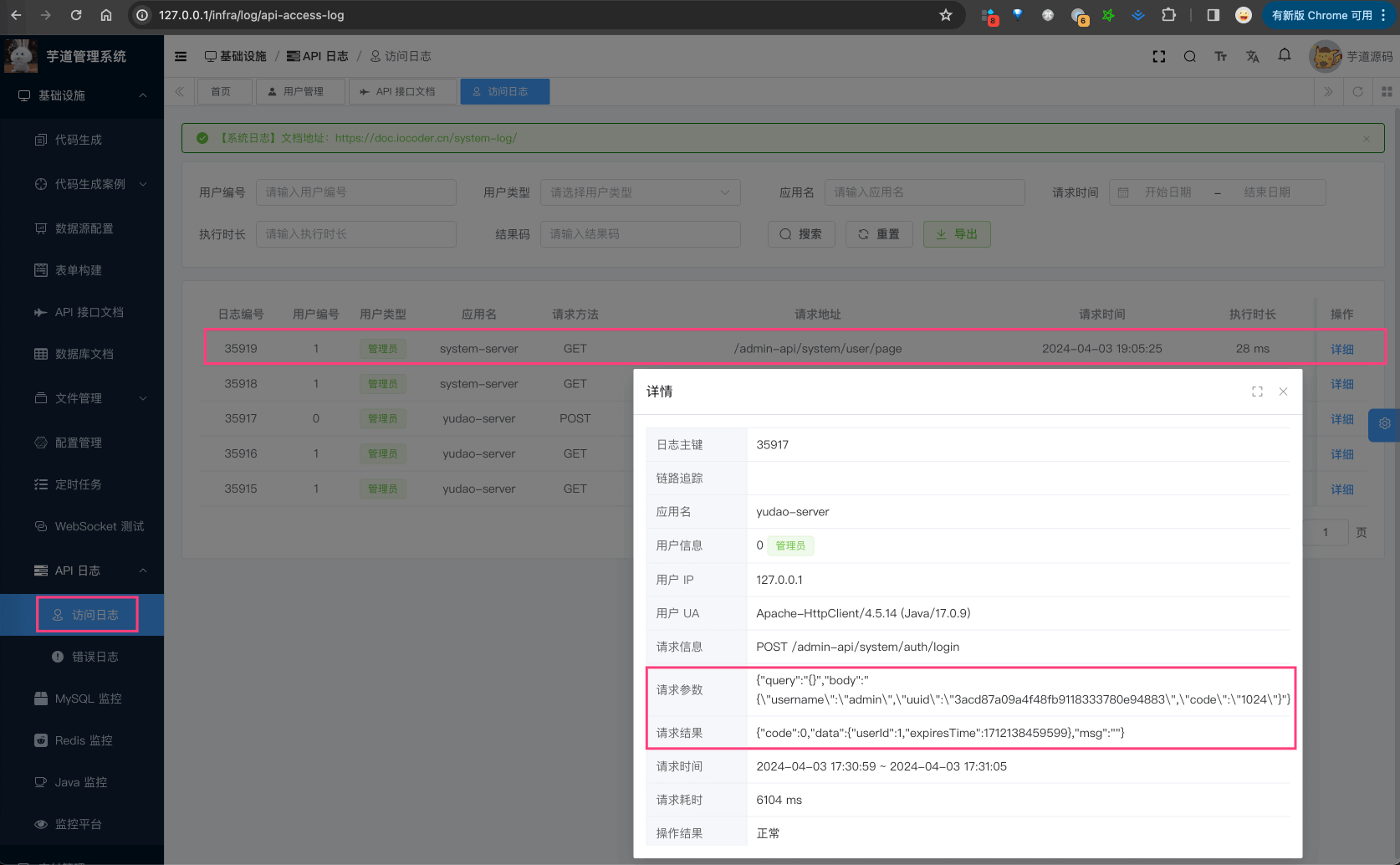Open 详细 for log entry 35918
1400x865 pixels.
tap(1341, 383)
